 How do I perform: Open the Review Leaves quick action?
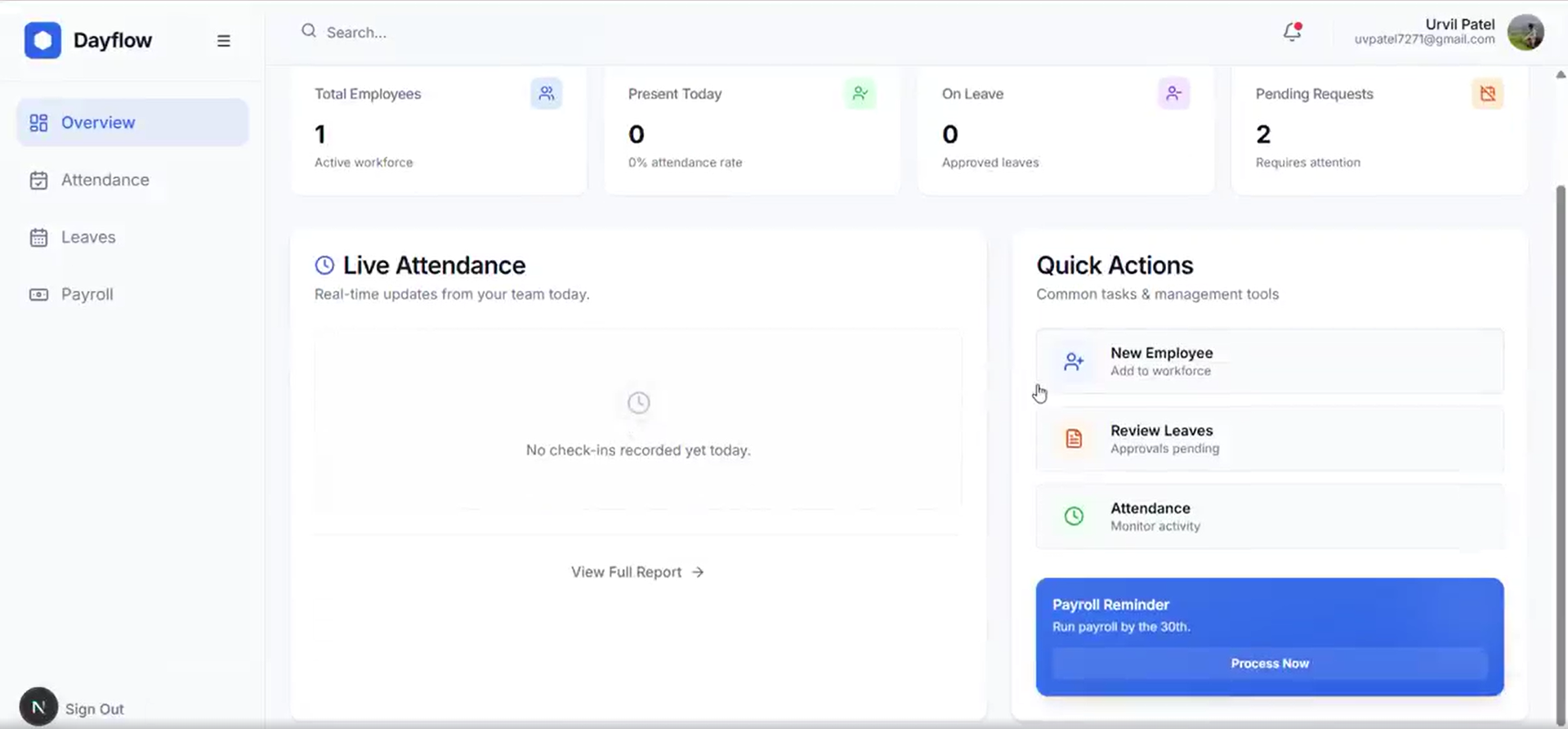point(1269,439)
